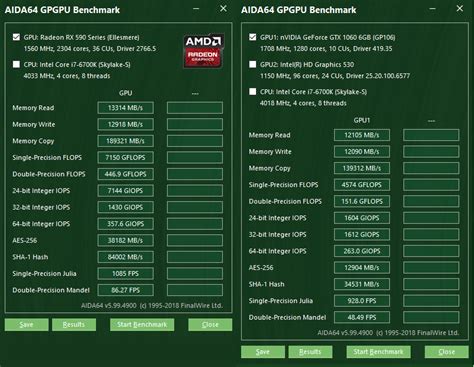The width and height of the screenshot is (474, 367).
Task: Click the 4033 MHz CPU details line
Action: (67, 76)
